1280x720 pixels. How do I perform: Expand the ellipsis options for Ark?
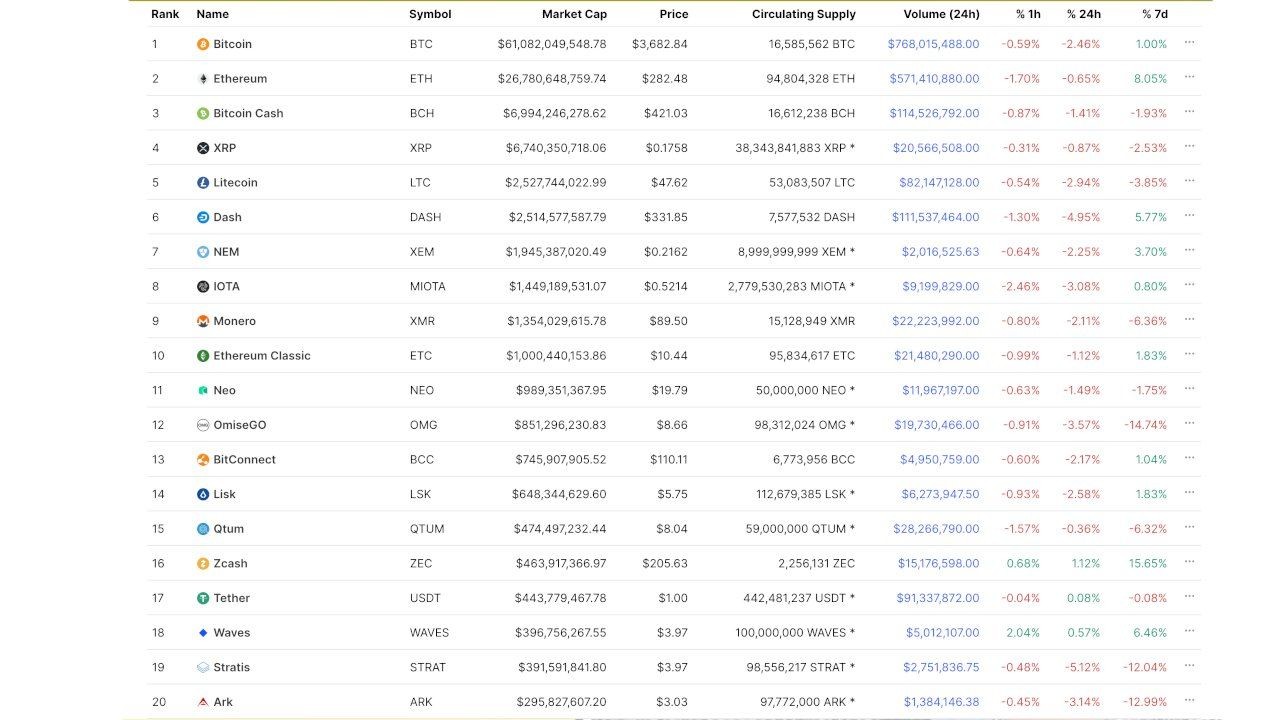(x=1189, y=701)
